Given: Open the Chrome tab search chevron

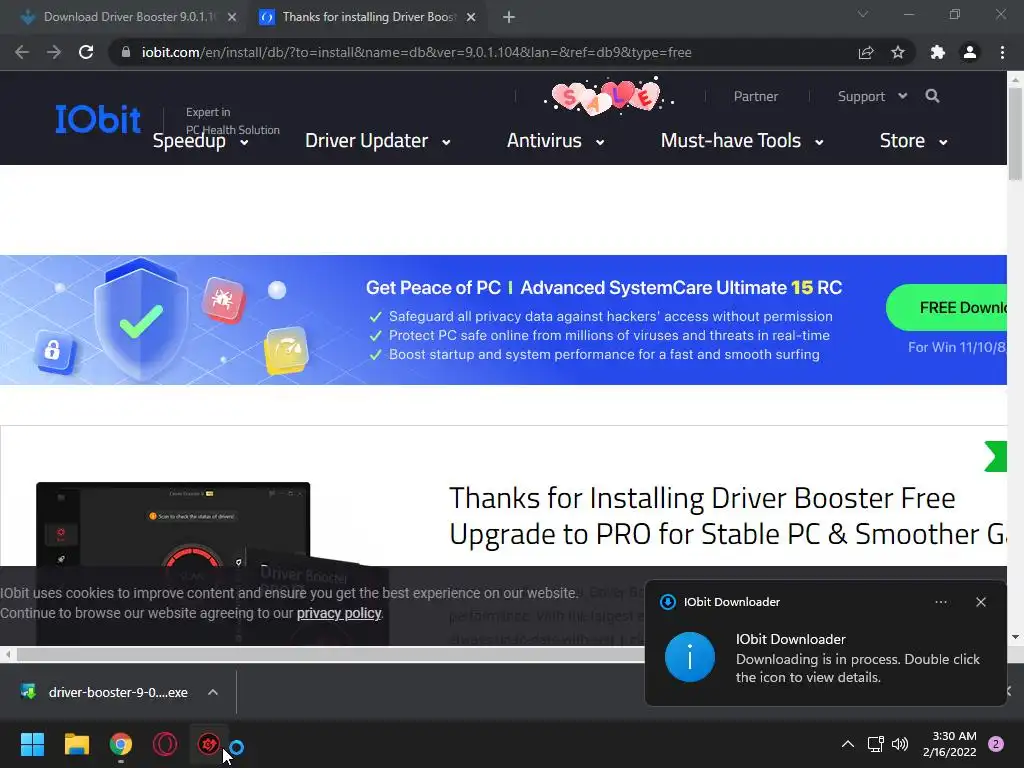Looking at the screenshot, I should tap(863, 14).
